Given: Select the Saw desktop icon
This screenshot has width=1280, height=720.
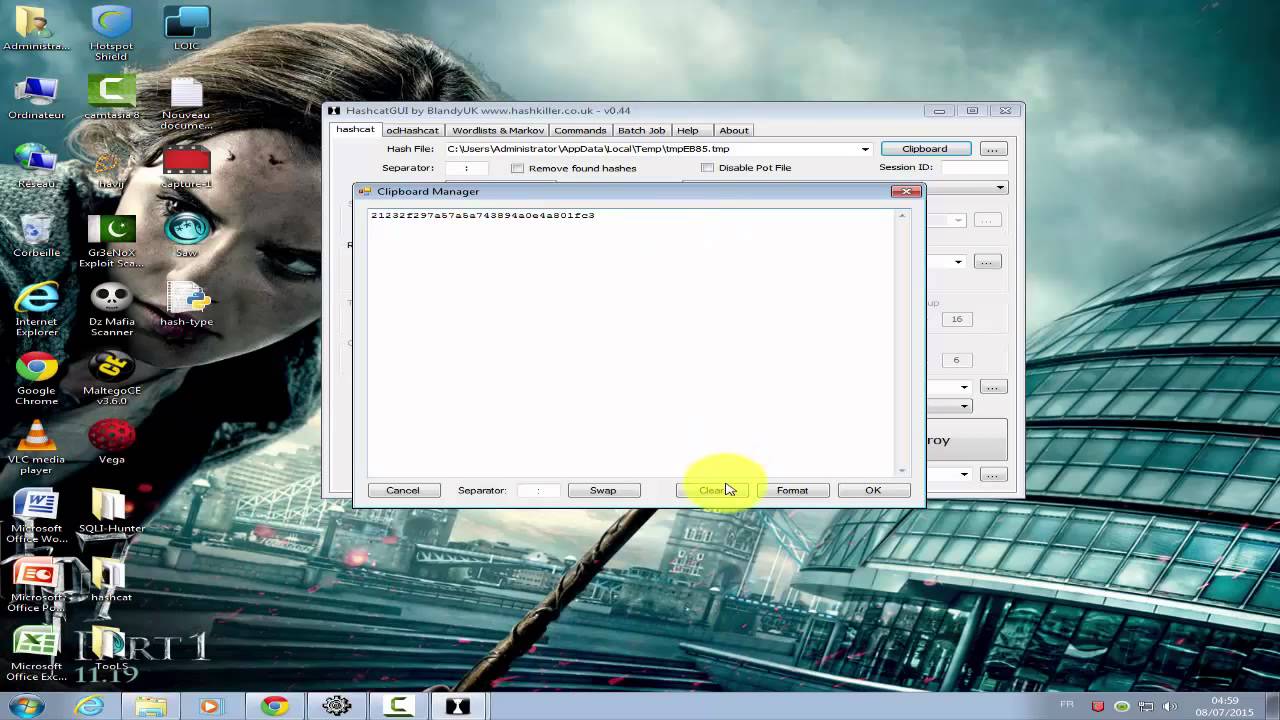Looking at the screenshot, I should [x=186, y=235].
